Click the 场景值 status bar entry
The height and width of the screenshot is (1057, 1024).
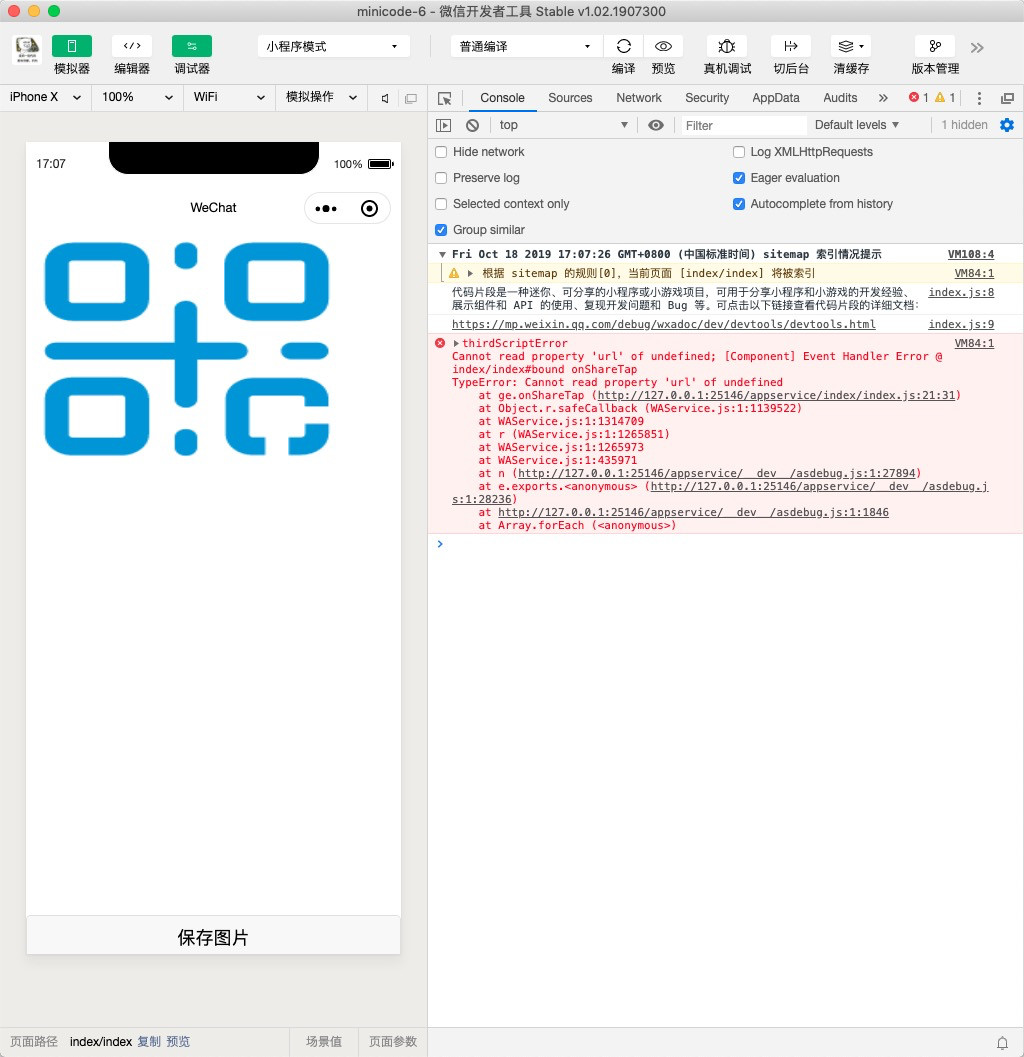tap(324, 1042)
